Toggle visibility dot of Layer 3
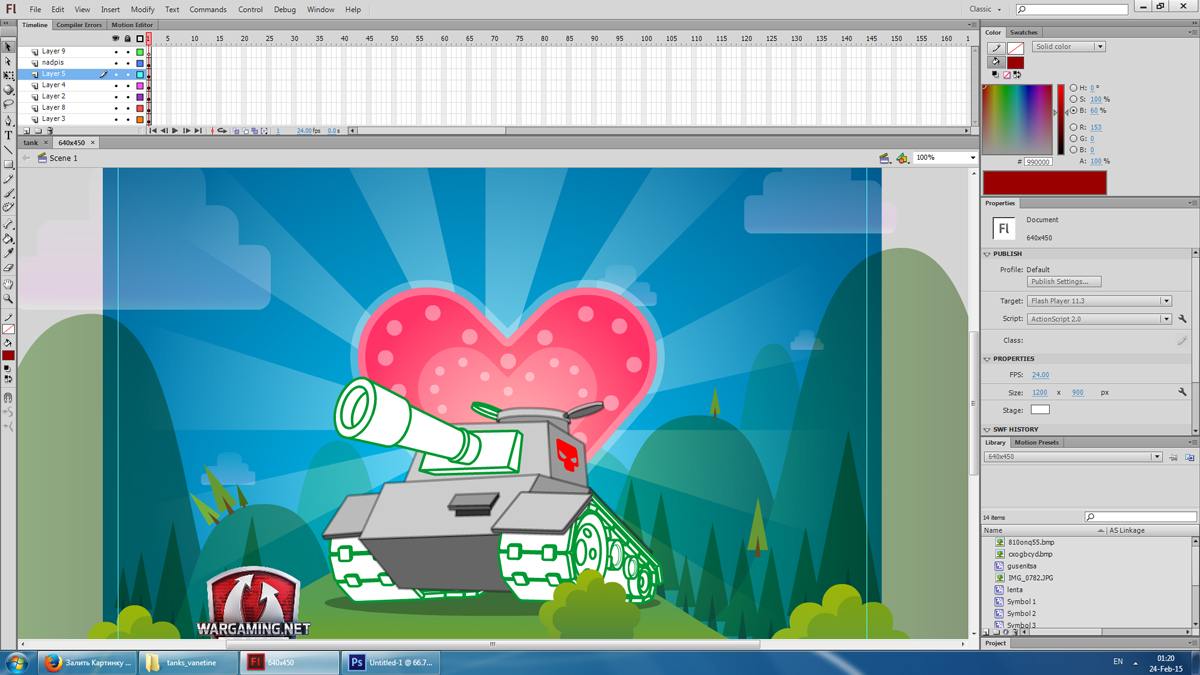Viewport: 1200px width, 675px height. click(116, 119)
